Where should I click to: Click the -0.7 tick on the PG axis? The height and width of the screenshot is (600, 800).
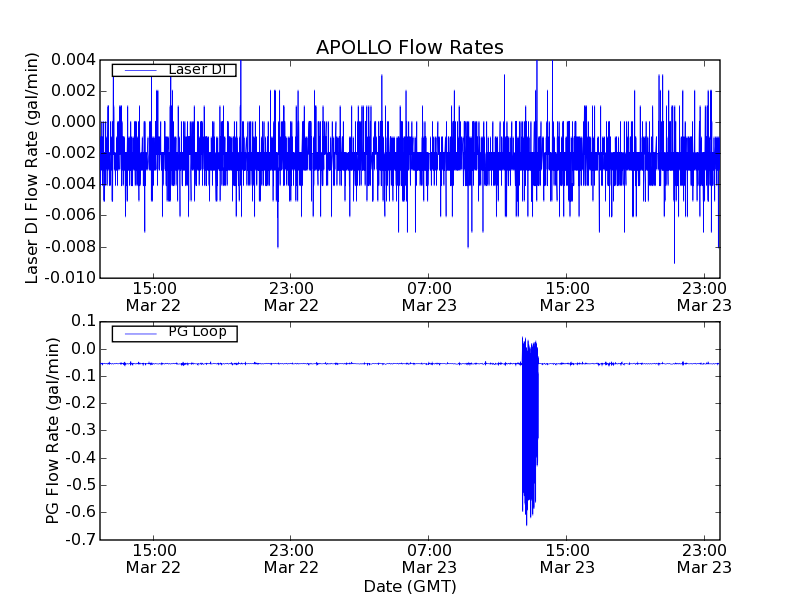pyautogui.click(x=81, y=539)
